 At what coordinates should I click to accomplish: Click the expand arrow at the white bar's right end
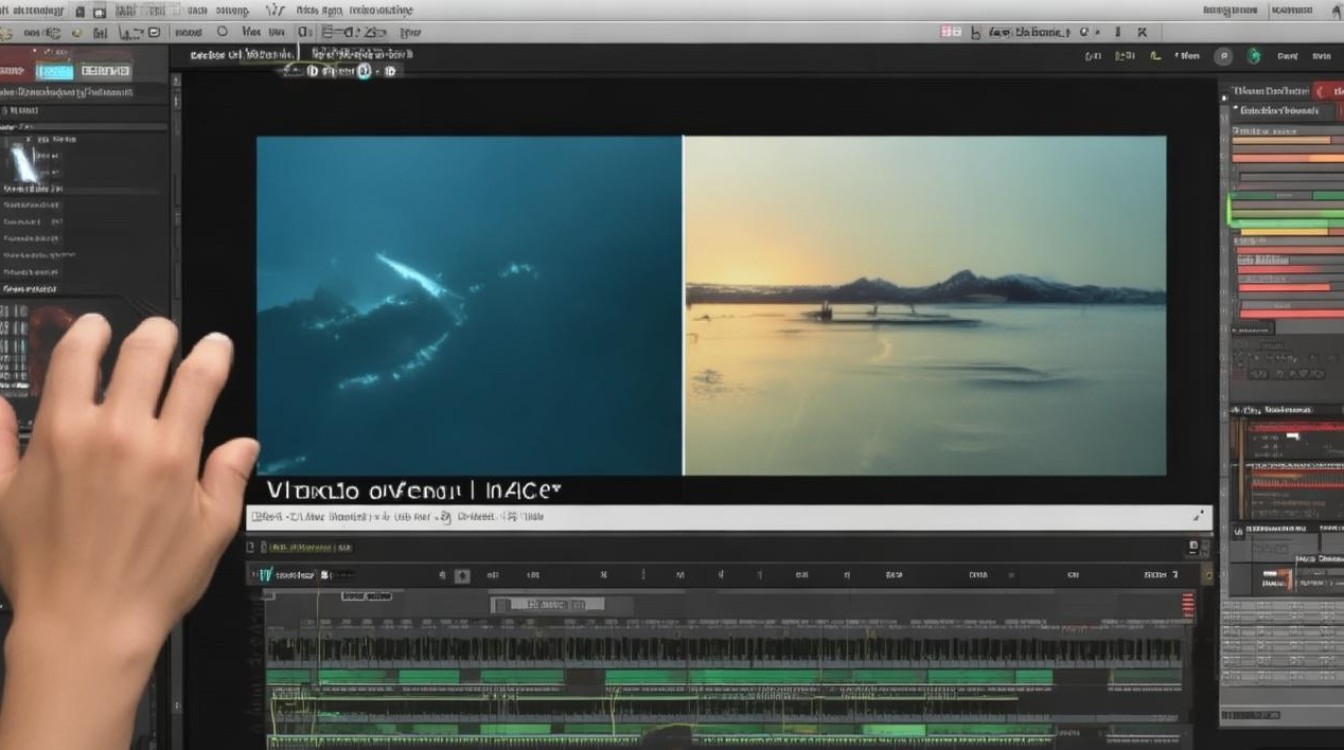(1198, 517)
